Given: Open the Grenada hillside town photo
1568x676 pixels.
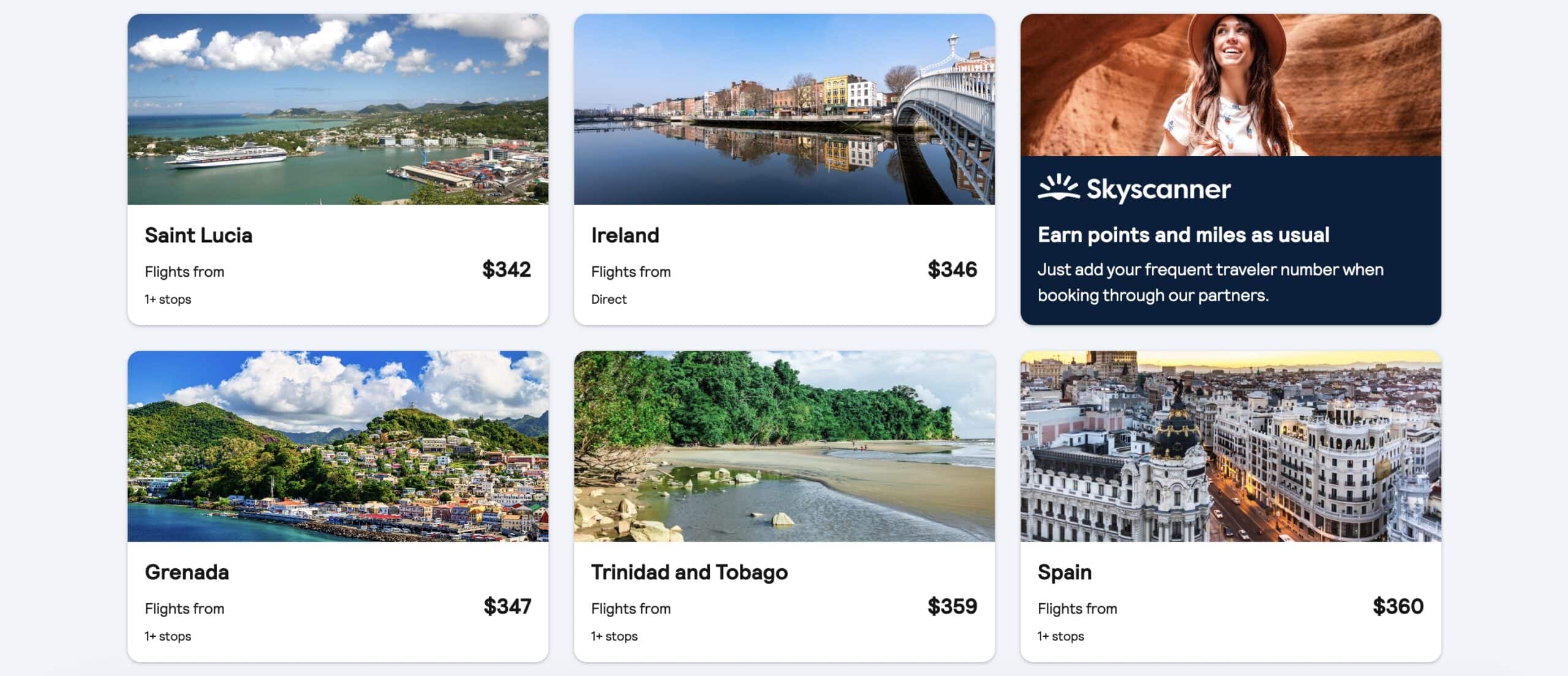Looking at the screenshot, I should click(x=337, y=446).
